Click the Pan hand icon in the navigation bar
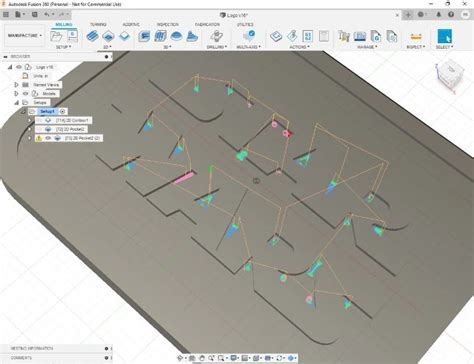The image size is (474, 364). click(202, 358)
